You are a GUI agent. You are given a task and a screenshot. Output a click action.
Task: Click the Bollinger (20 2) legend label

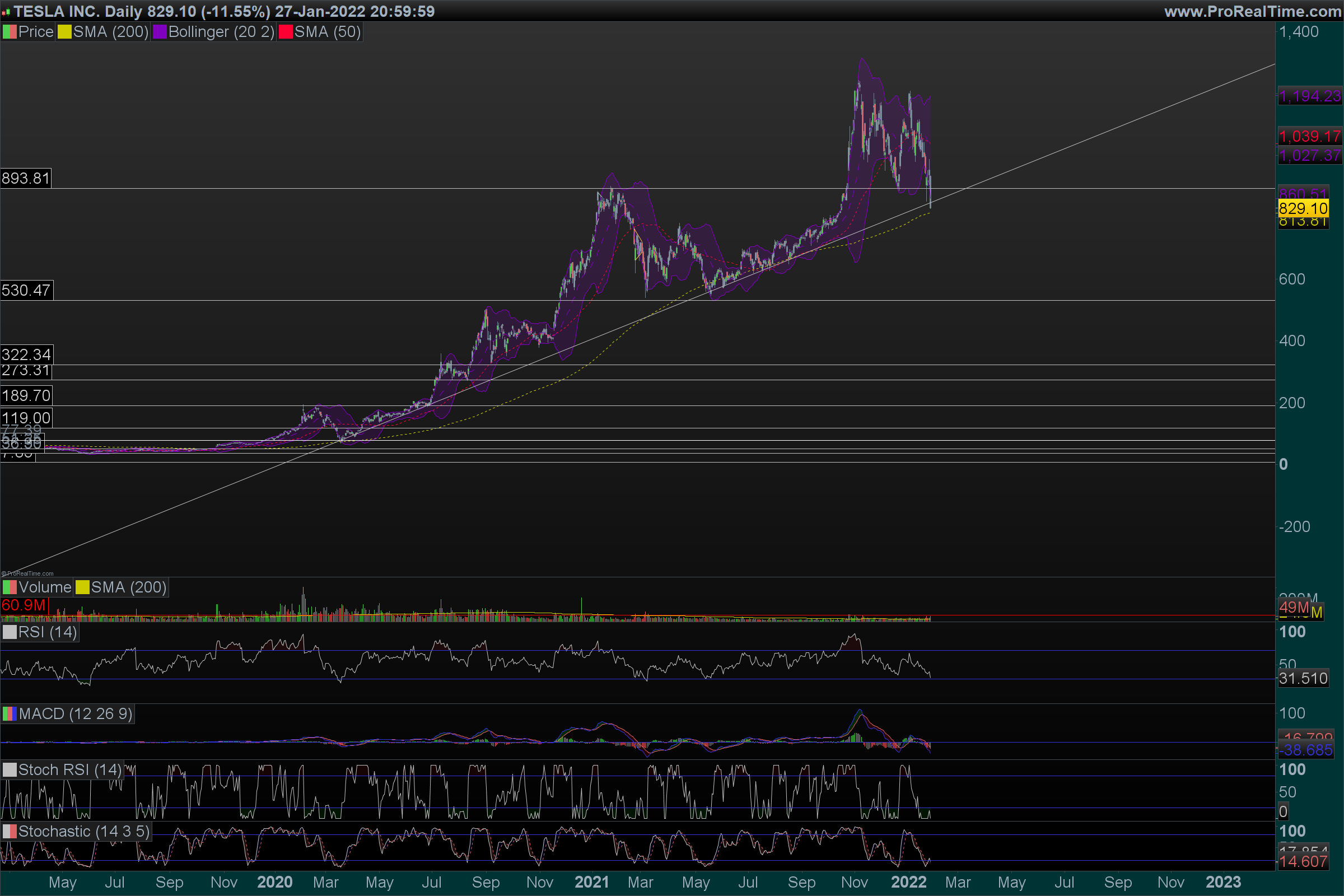[222, 32]
